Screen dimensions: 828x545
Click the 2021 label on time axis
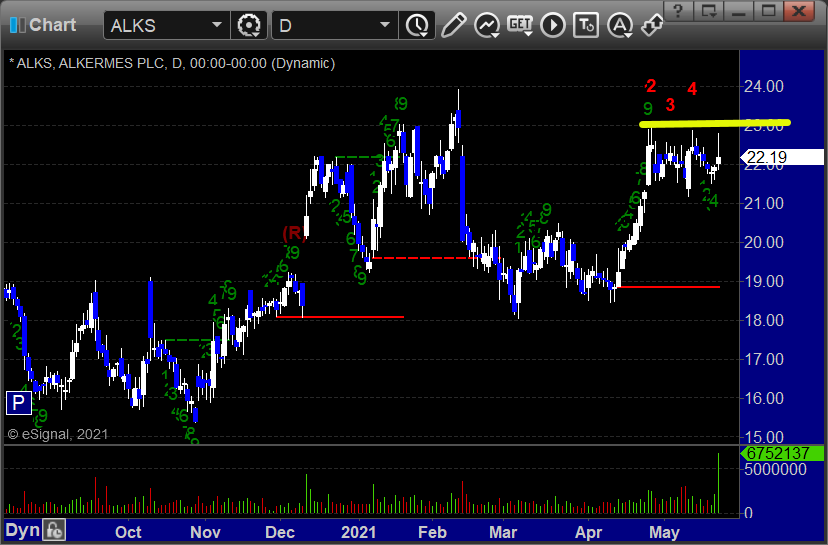359,532
